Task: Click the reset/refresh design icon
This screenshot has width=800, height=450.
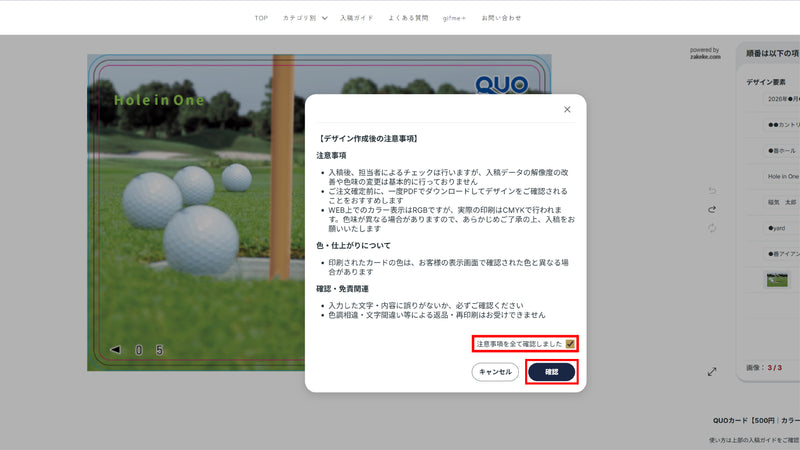Action: [x=712, y=228]
